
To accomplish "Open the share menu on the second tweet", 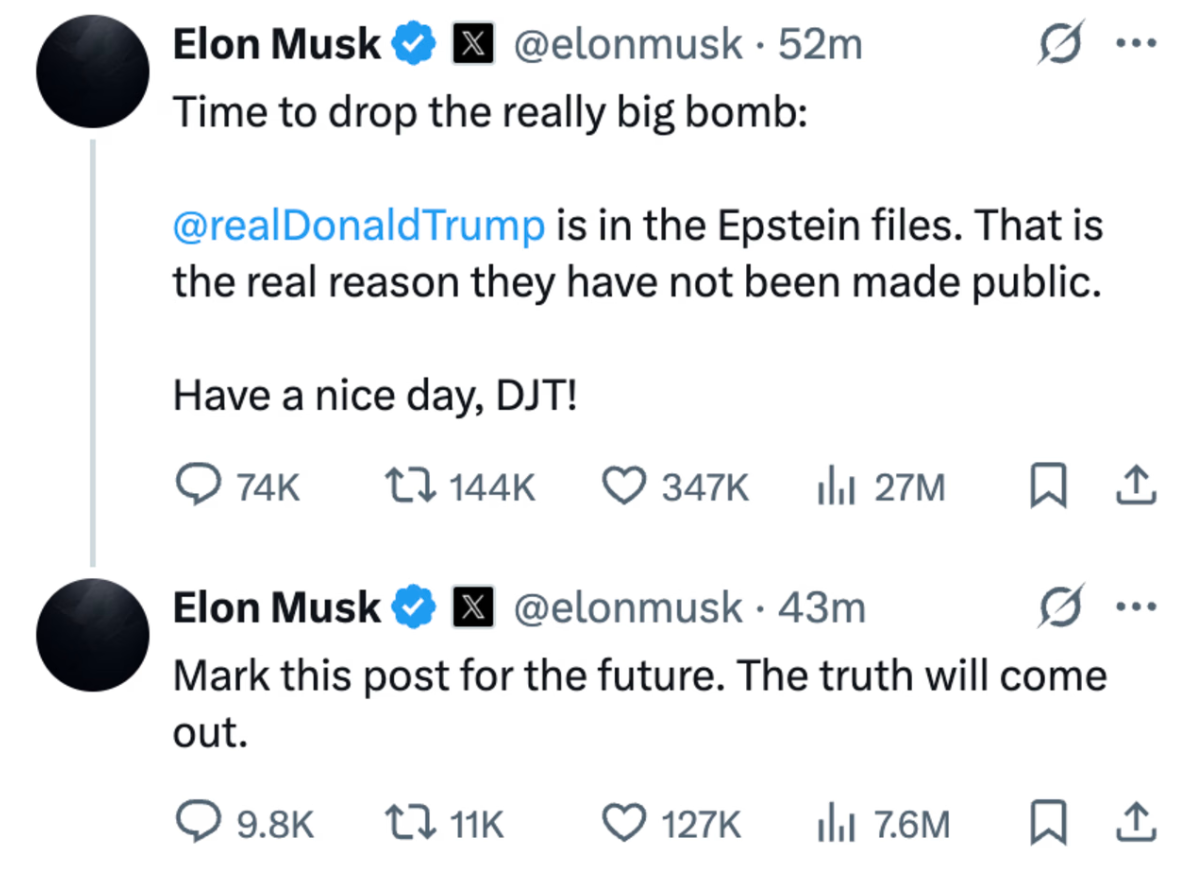I will [x=1136, y=823].
